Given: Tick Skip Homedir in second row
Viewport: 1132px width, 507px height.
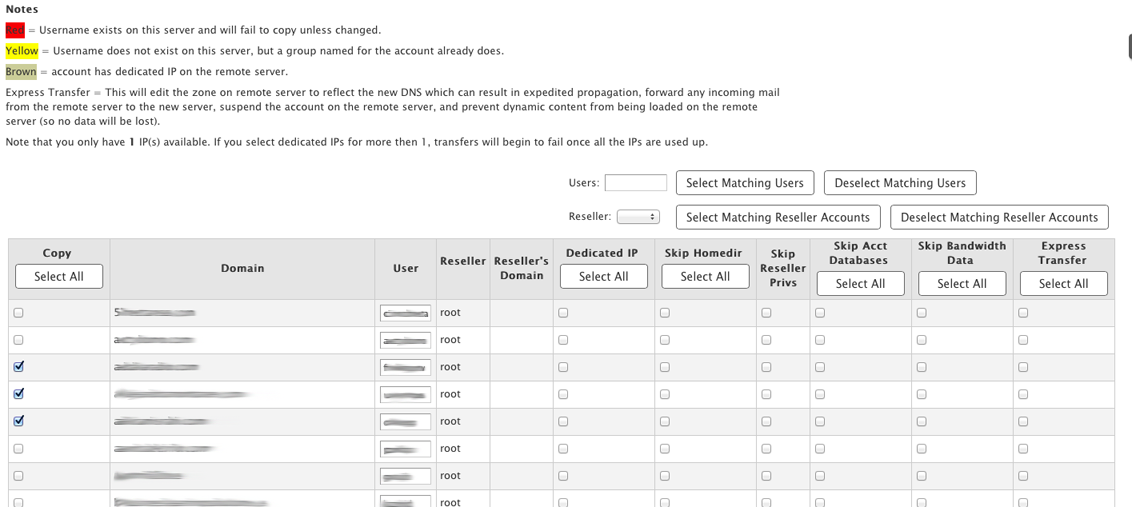Looking at the screenshot, I should click(665, 340).
